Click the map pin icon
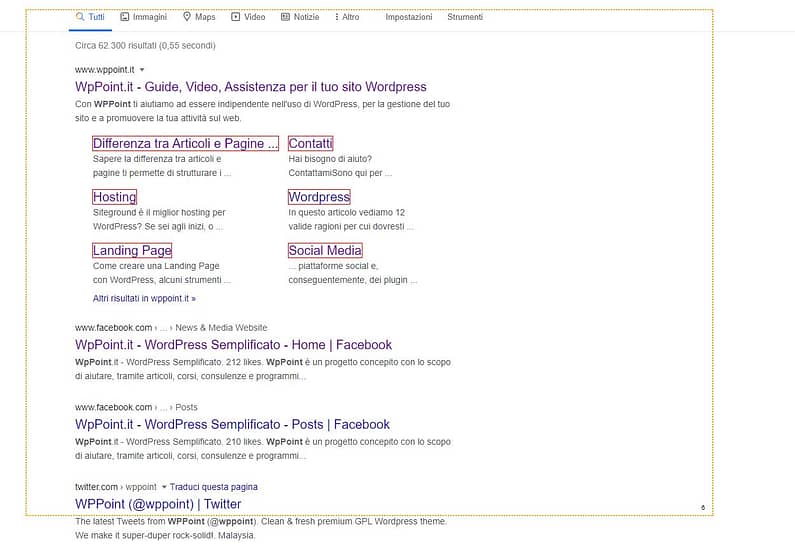This screenshot has width=795, height=550. pyautogui.click(x=187, y=17)
